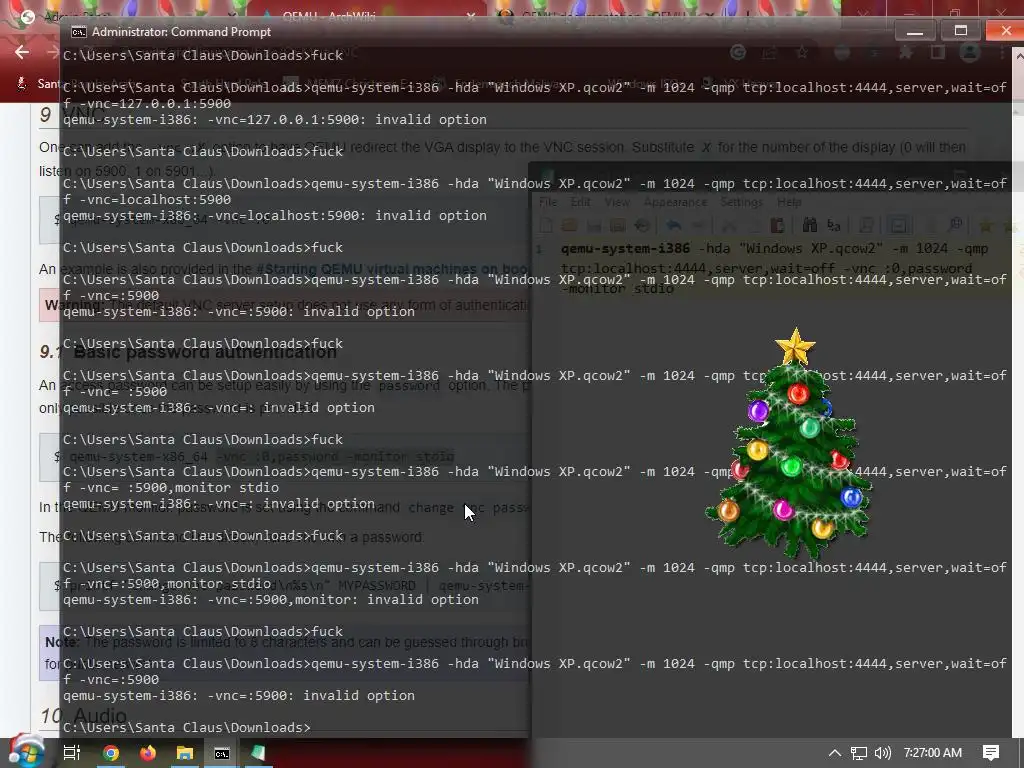
Task: Click favorites star icon in editor toolbar
Action: point(986,226)
